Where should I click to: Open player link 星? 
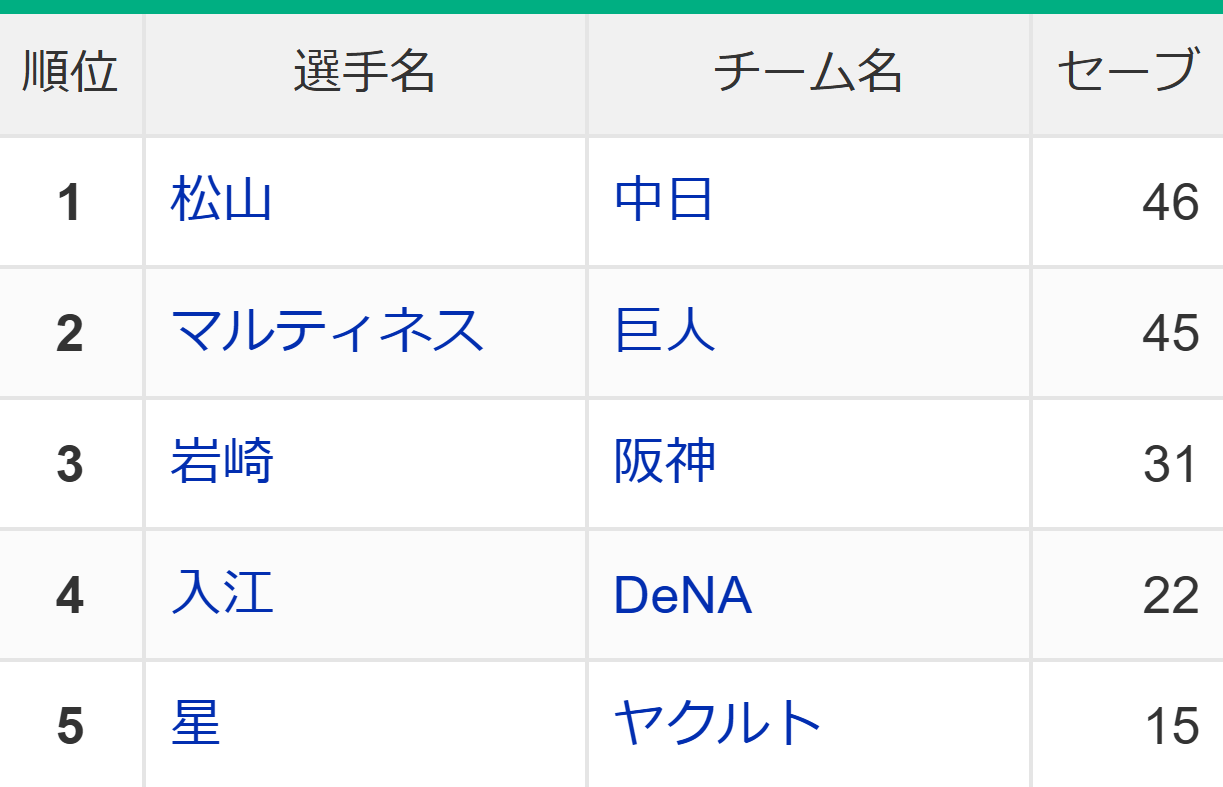point(196,724)
